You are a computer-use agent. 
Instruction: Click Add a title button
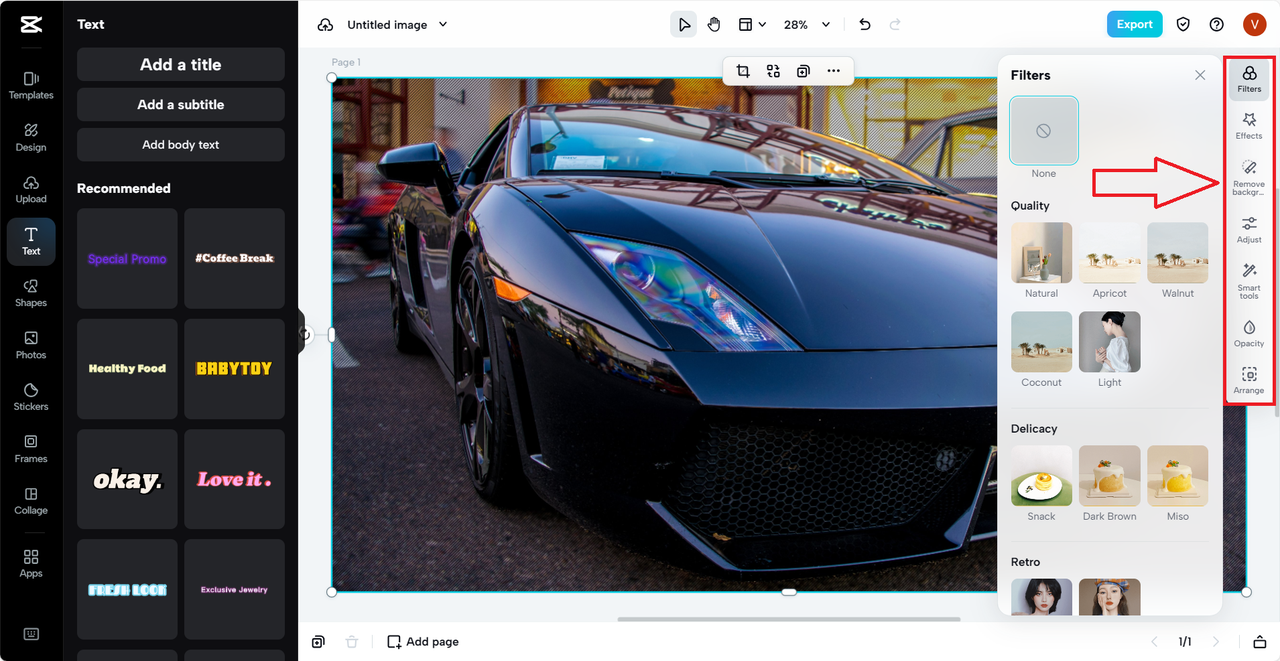click(181, 64)
